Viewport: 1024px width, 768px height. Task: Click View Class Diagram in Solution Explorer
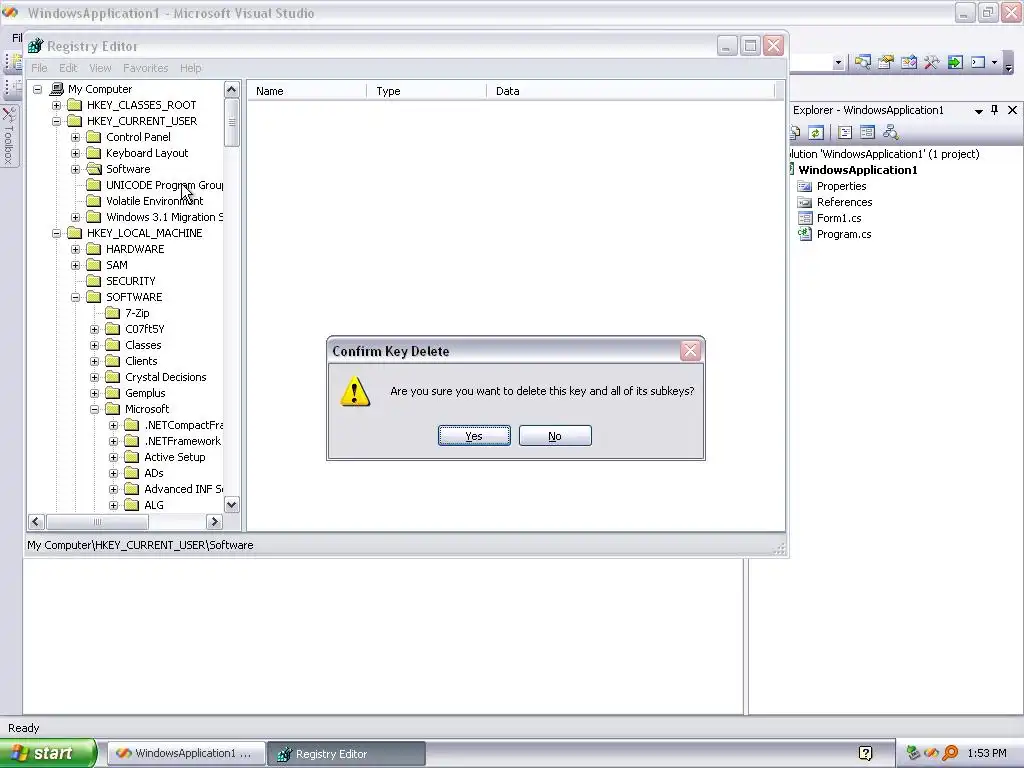click(891, 133)
